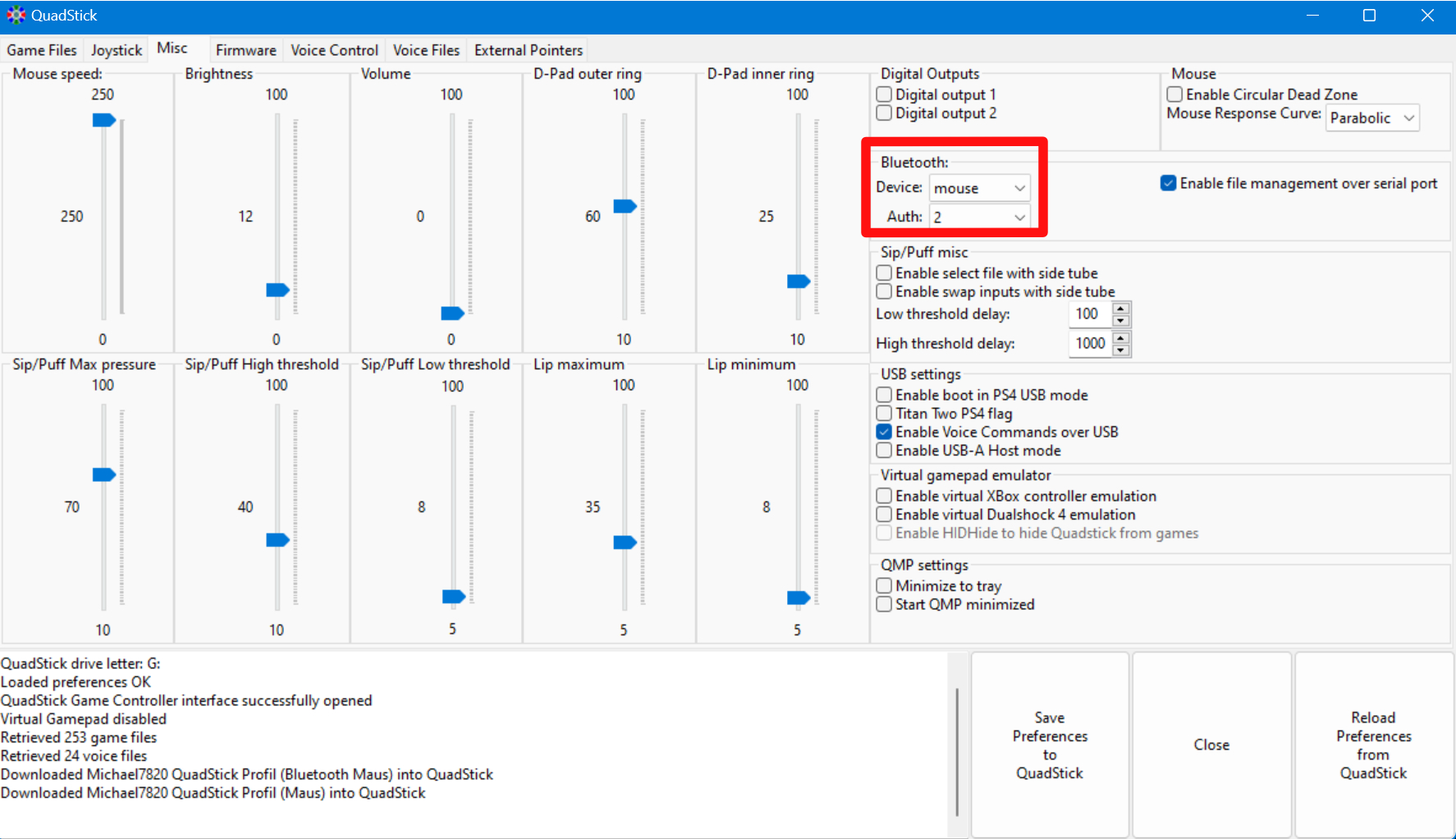The image size is (1456, 839).
Task: Enable the Digital output 1 checkbox
Action: pyautogui.click(x=885, y=94)
